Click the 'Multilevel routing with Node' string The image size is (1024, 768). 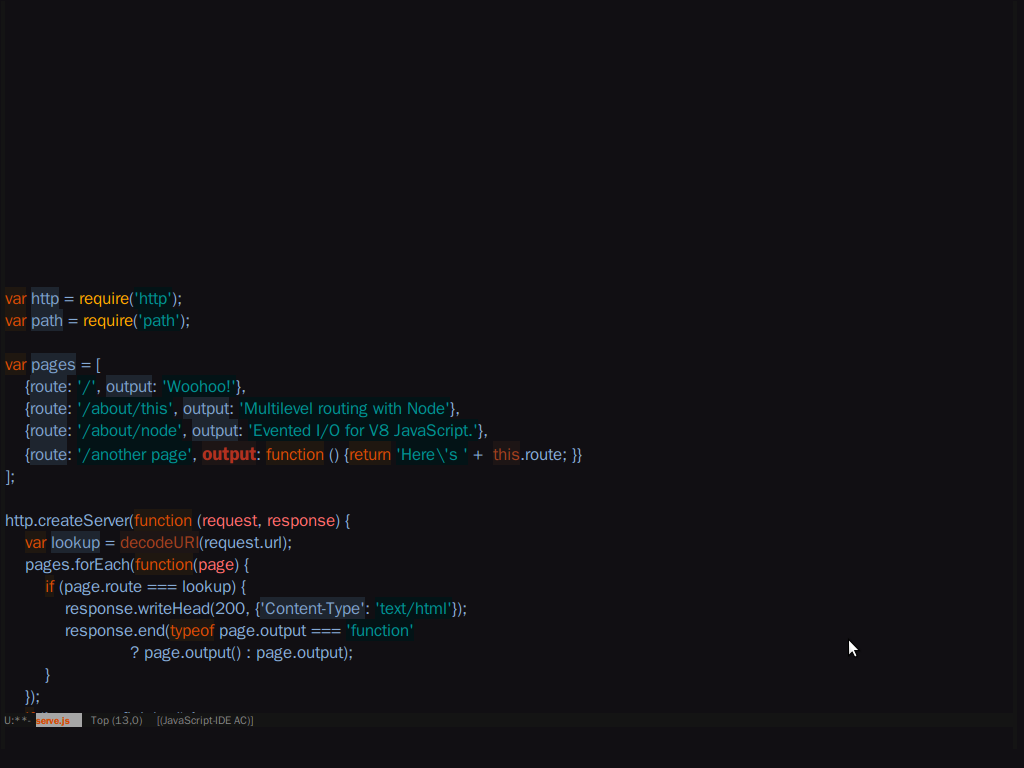[345, 409]
